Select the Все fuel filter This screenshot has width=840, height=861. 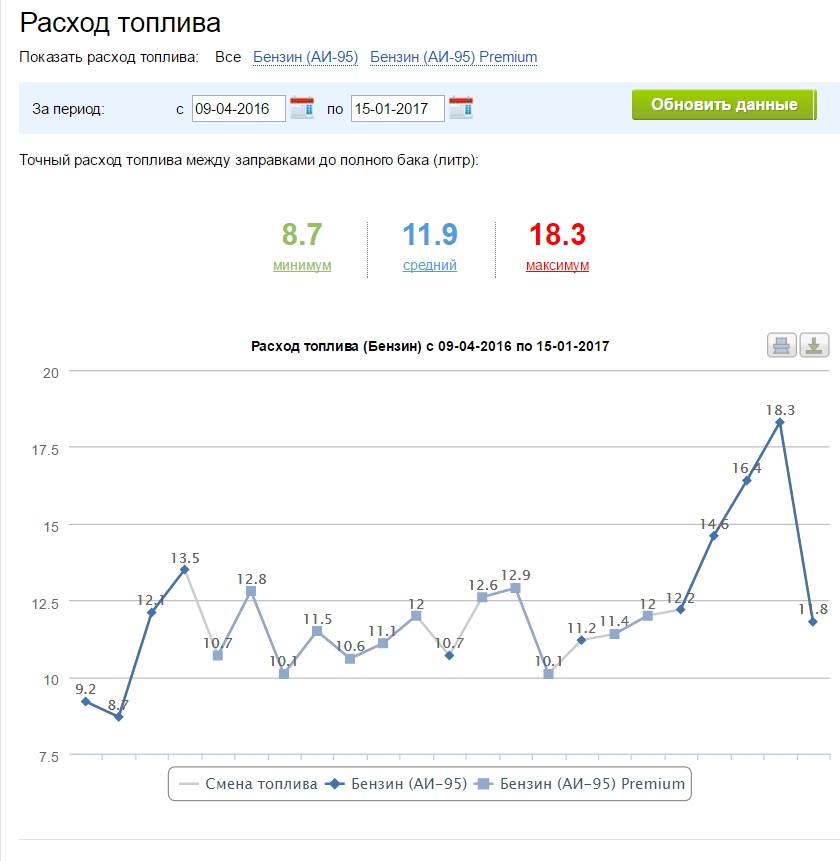pyautogui.click(x=228, y=57)
